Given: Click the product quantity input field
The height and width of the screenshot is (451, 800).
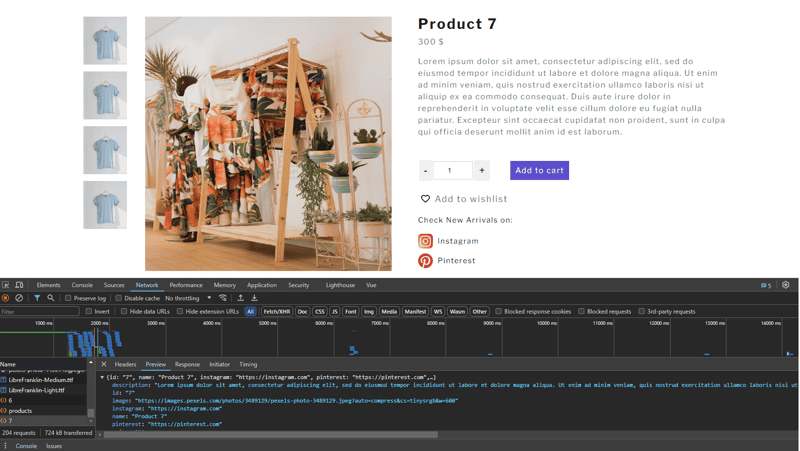Looking at the screenshot, I should click(x=453, y=170).
